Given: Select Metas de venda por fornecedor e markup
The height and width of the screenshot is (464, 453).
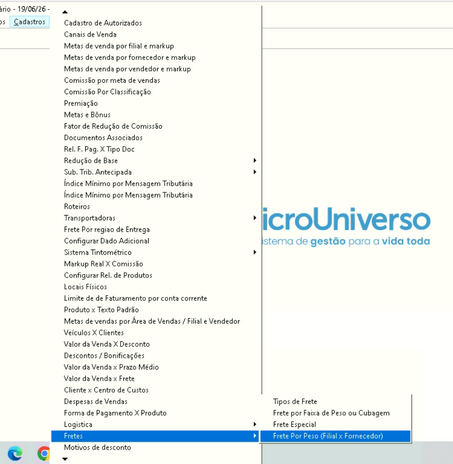Looking at the screenshot, I should pos(155,57).
